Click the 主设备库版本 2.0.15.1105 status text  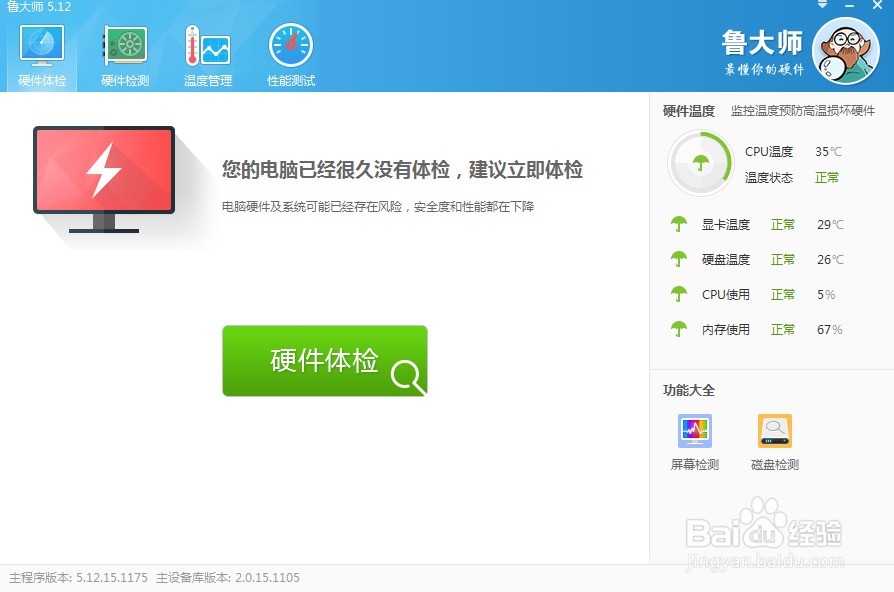227,578
